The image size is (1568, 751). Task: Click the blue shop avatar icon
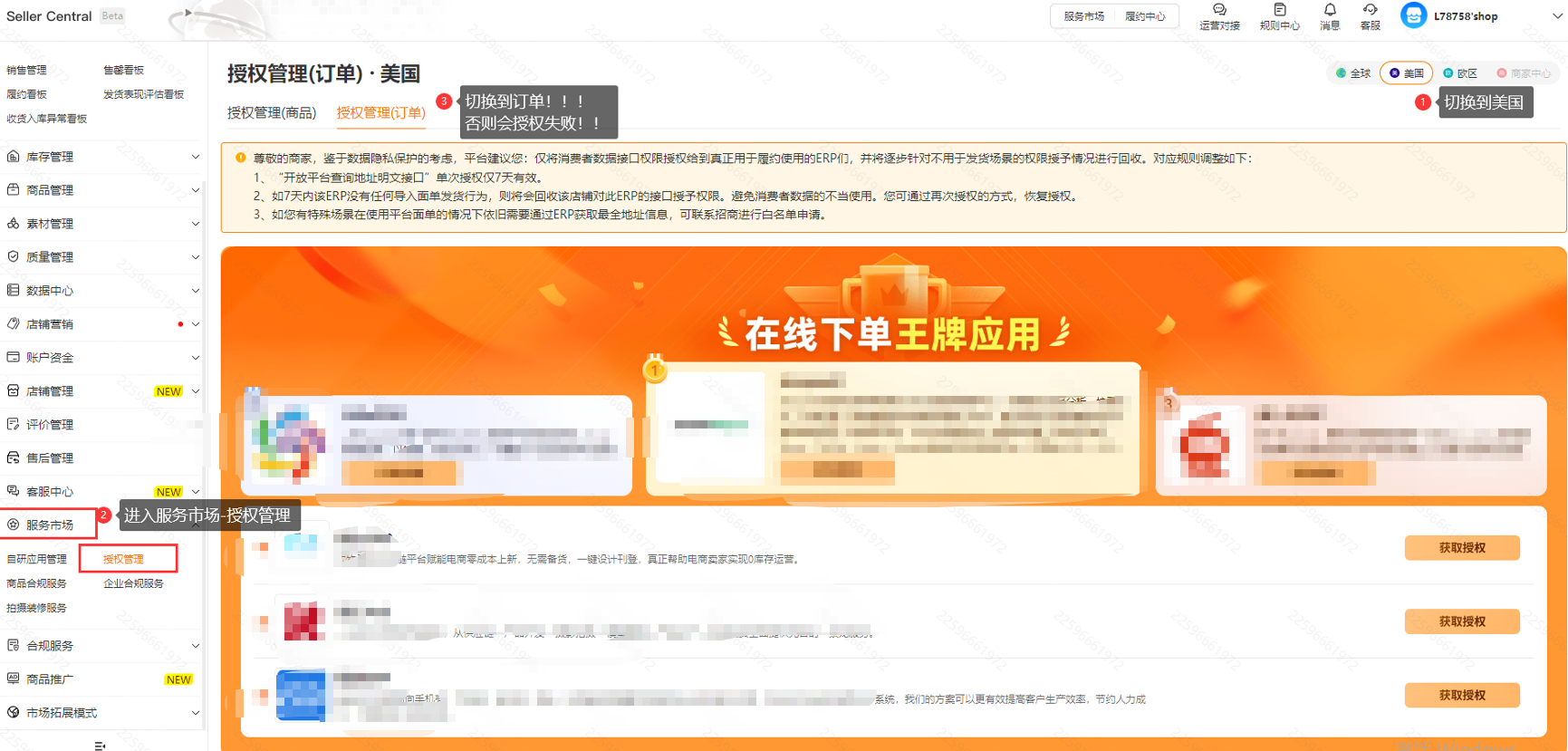[1413, 15]
